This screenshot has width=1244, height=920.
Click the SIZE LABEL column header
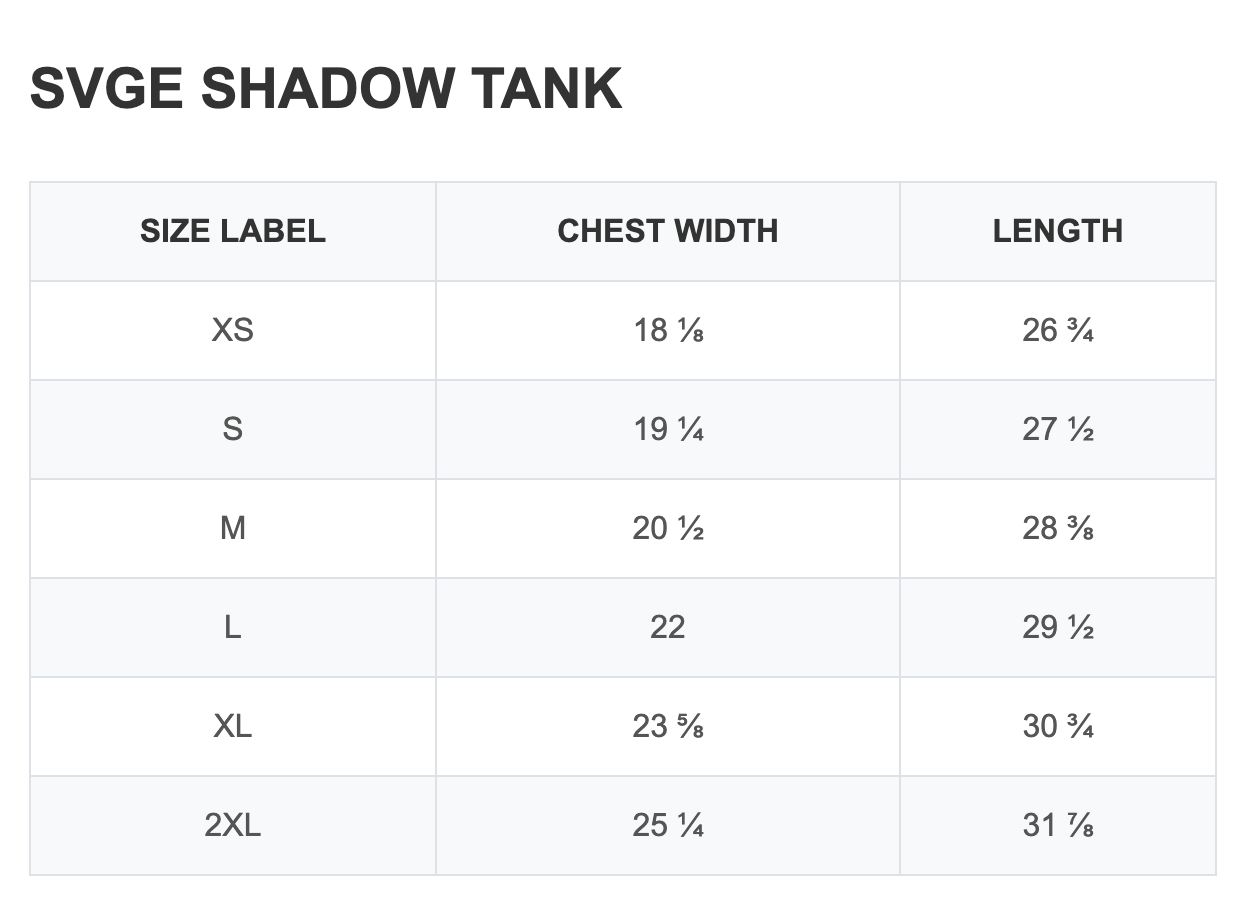pos(233,231)
